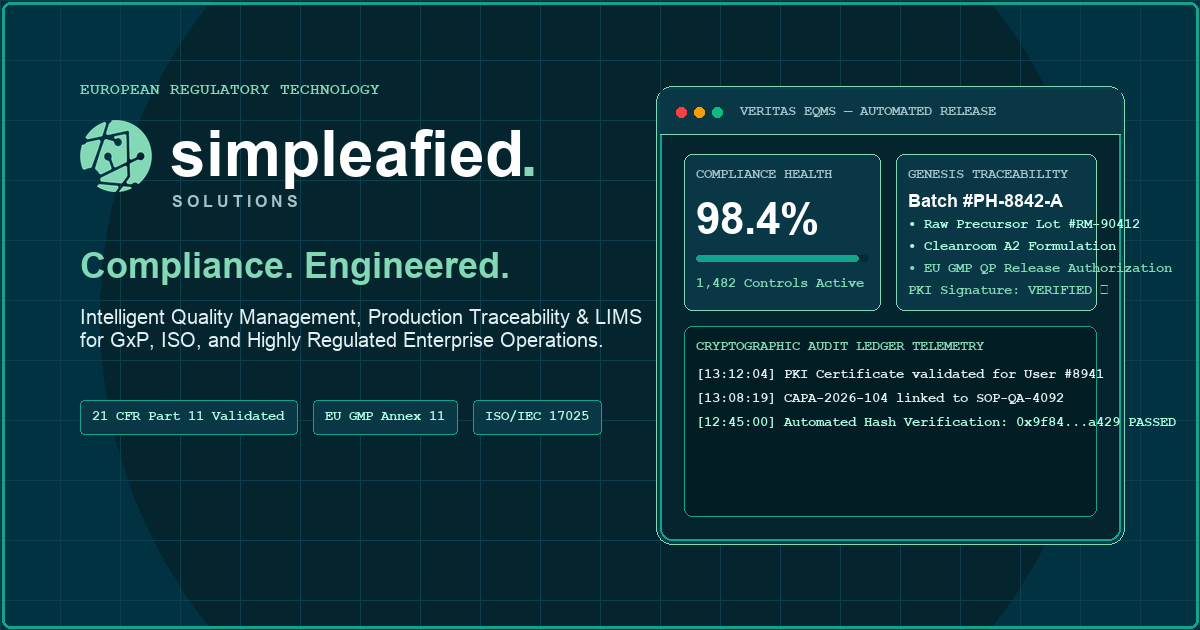Click the Intelligent Quality Management description text

click(x=361, y=329)
